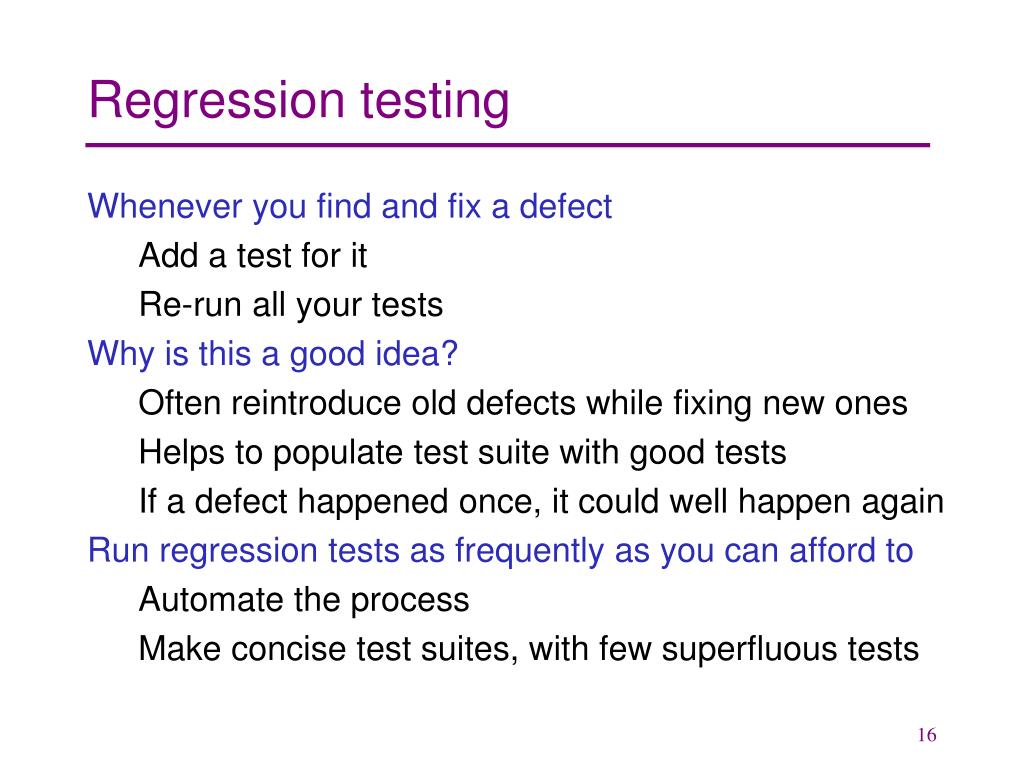Click the bullet "Re-run all your tests"
Screen dimensions: 1024x768
pos(291,305)
